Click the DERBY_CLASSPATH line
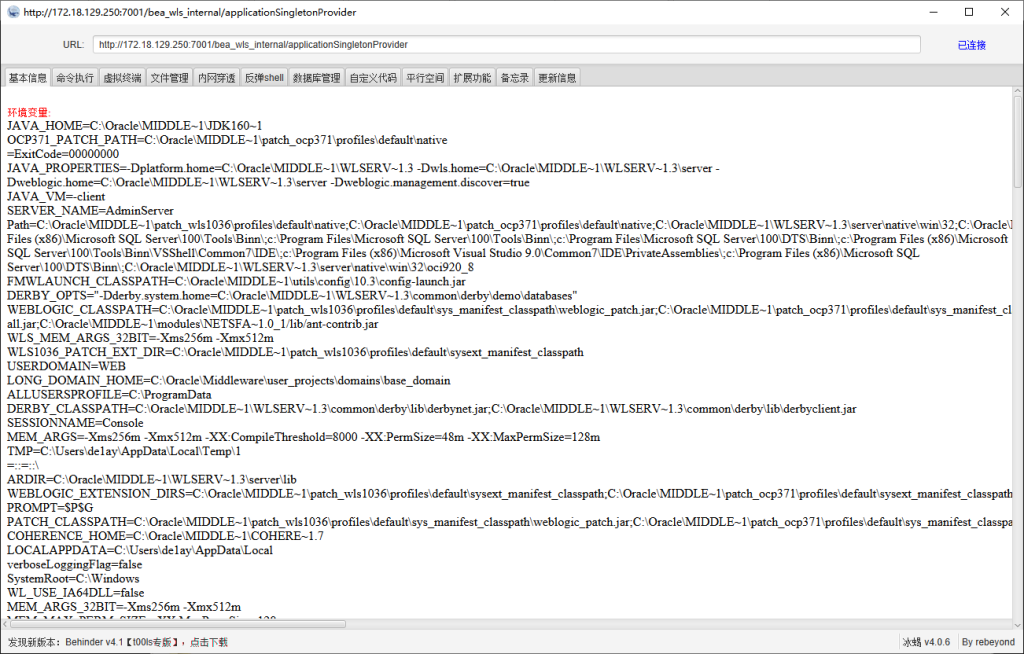This screenshot has width=1024, height=654. point(432,408)
